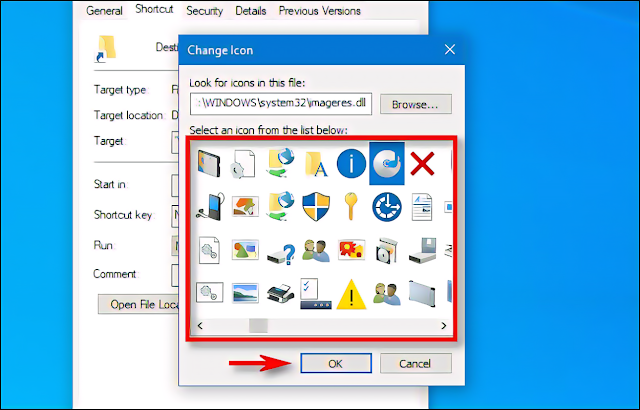Screen dimensions: 640x410
Task: Close the Change Icon dialog
Action: tap(450, 50)
